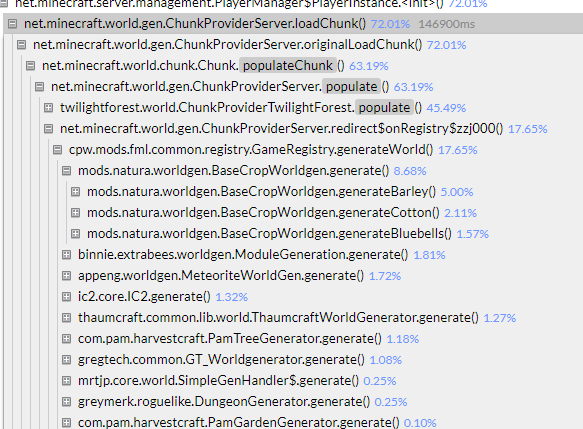Select the ChunkProviderServer.loadChunk() row text
Screen dimensions: 583x429
pos(195,24)
